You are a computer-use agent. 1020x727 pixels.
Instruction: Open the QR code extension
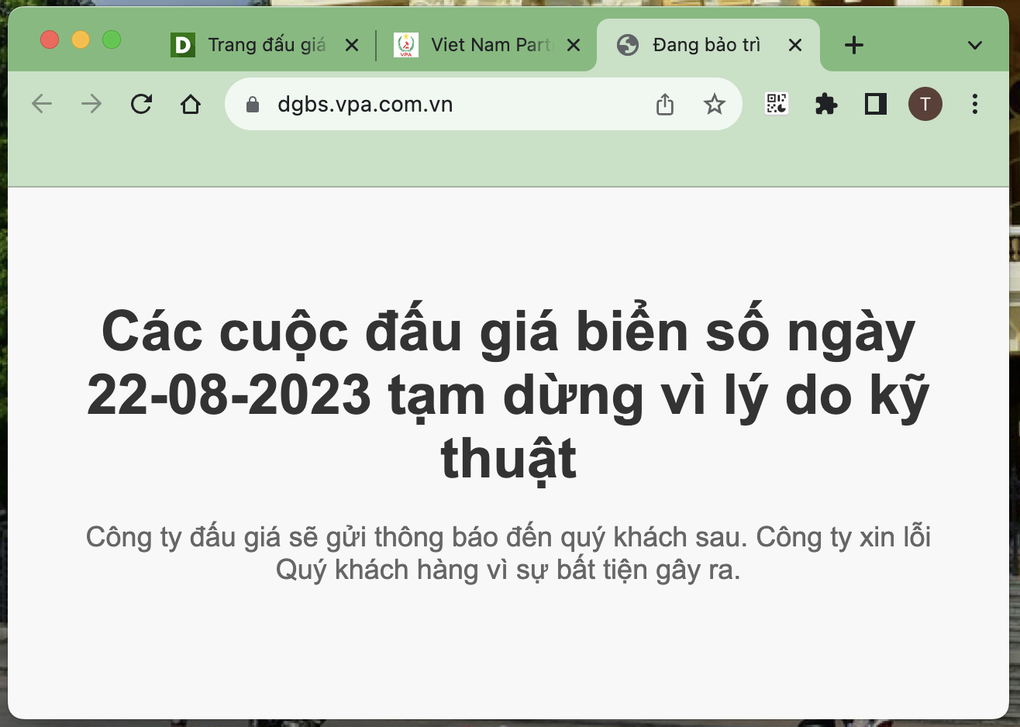(x=777, y=104)
